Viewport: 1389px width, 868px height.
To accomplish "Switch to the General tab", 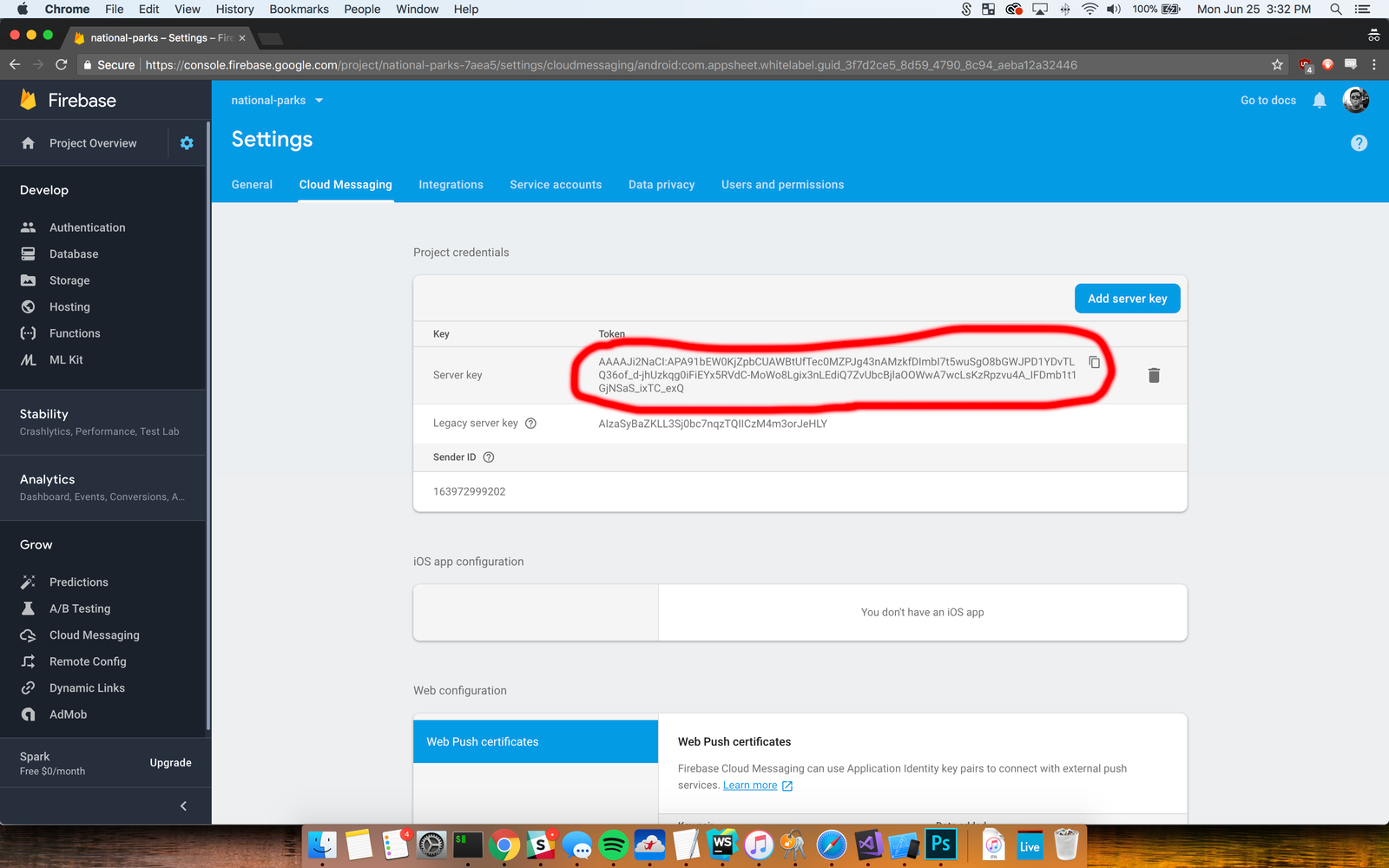I will pyautogui.click(x=252, y=185).
